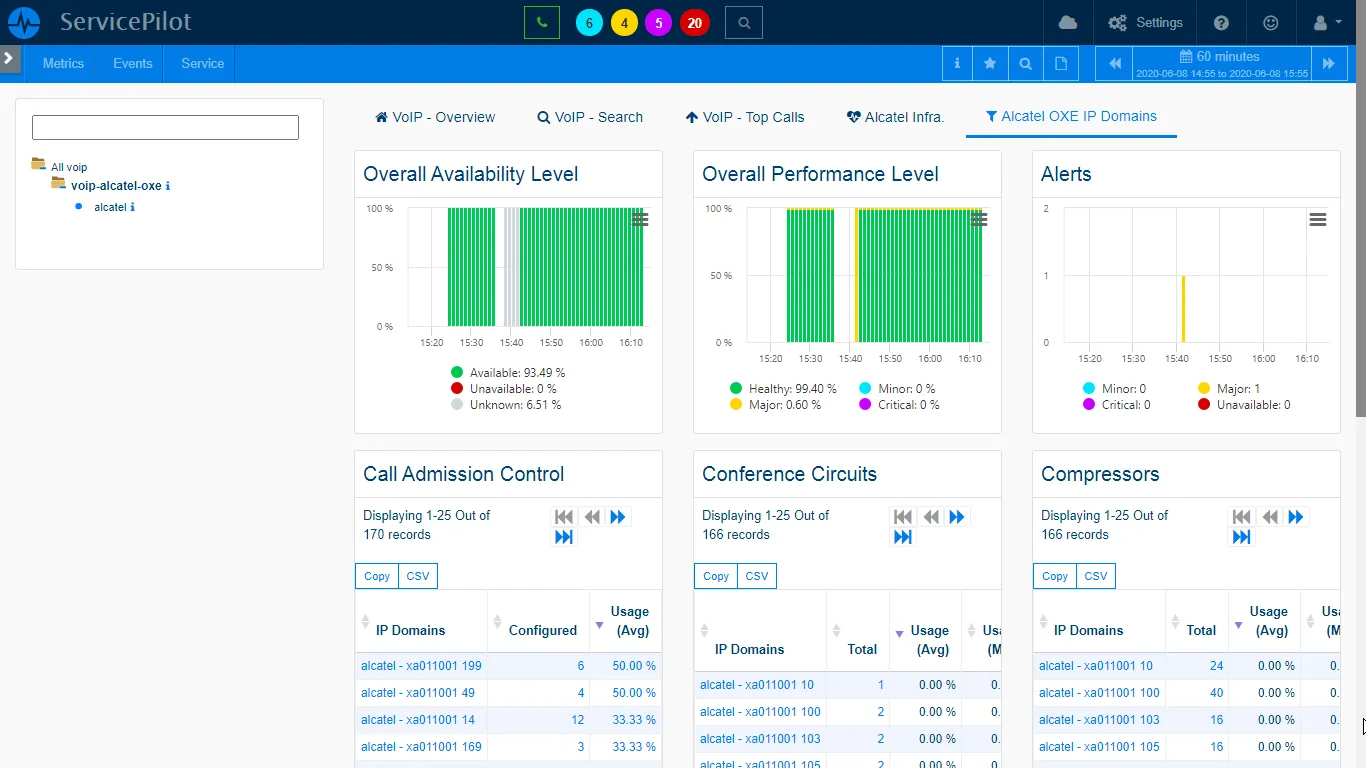The image size is (1366, 768).
Task: Open the Events menu
Action: tap(132, 63)
